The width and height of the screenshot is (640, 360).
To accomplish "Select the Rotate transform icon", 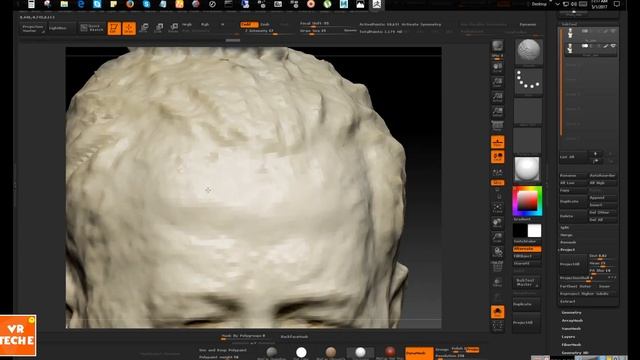I will (173, 28).
